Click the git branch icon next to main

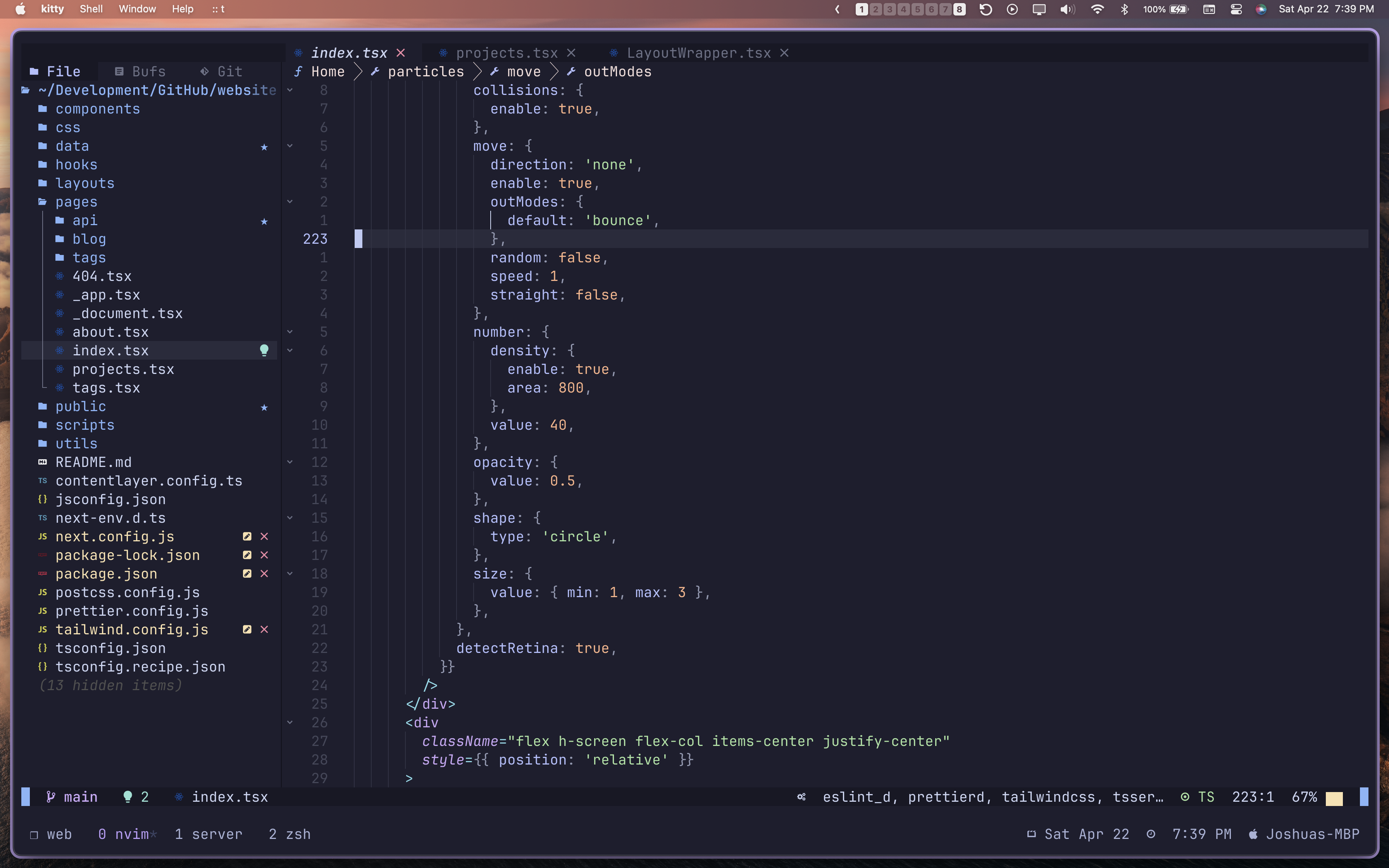coord(50,797)
